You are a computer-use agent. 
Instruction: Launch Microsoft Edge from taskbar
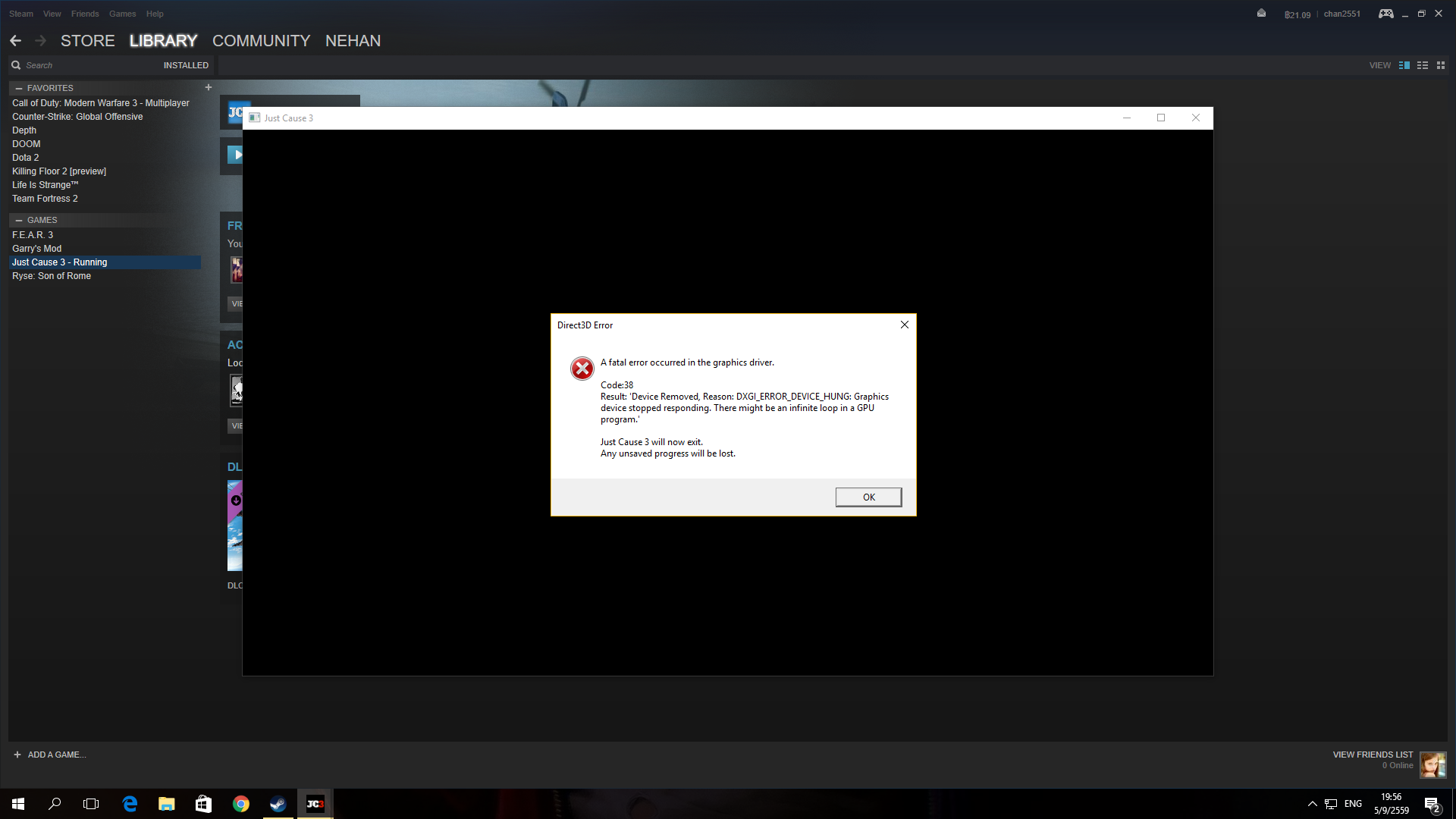point(130,804)
